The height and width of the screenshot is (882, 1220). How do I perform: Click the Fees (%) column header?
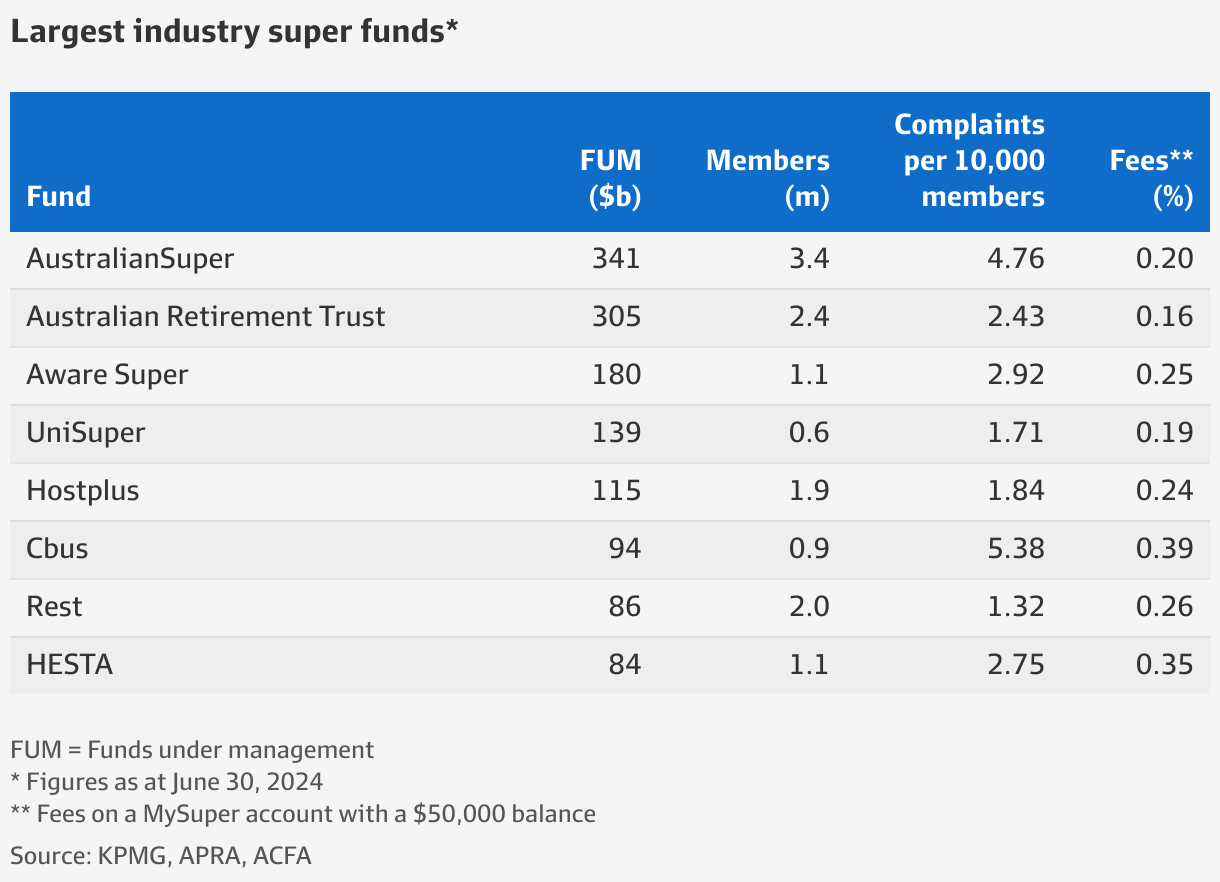click(1152, 178)
